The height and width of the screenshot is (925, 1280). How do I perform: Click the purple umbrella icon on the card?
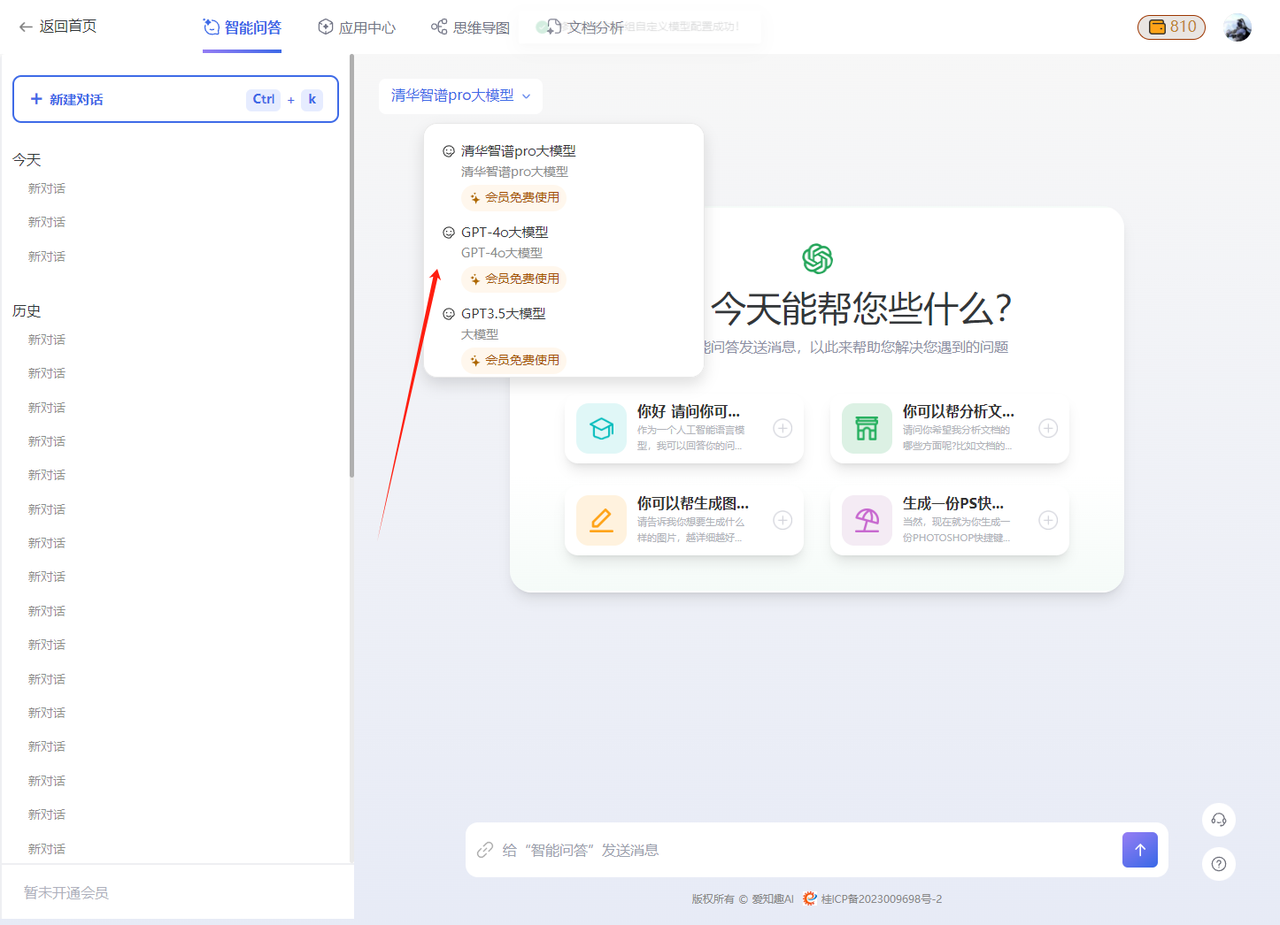point(867,520)
